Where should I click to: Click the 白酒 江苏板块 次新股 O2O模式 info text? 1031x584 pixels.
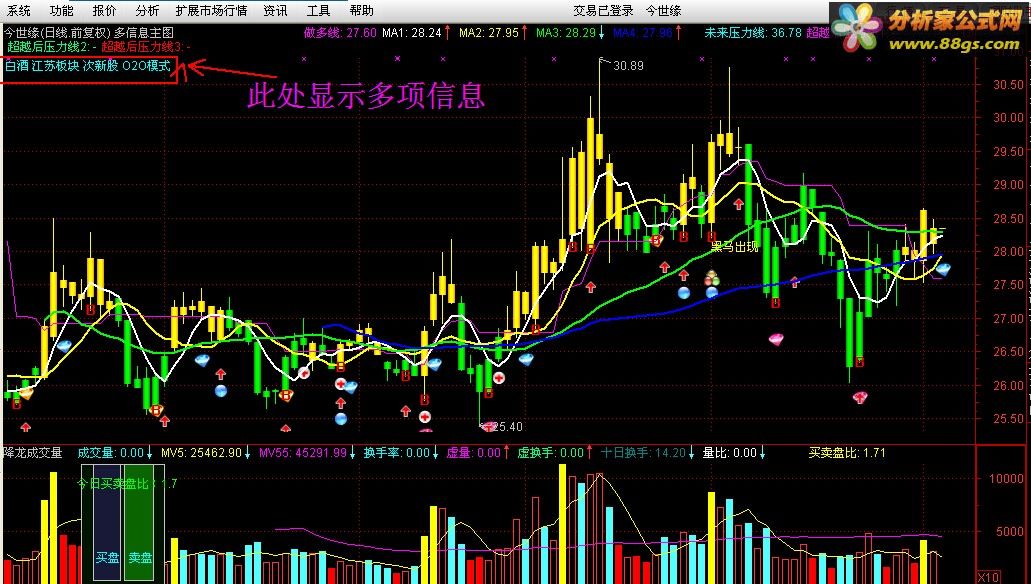click(87, 66)
